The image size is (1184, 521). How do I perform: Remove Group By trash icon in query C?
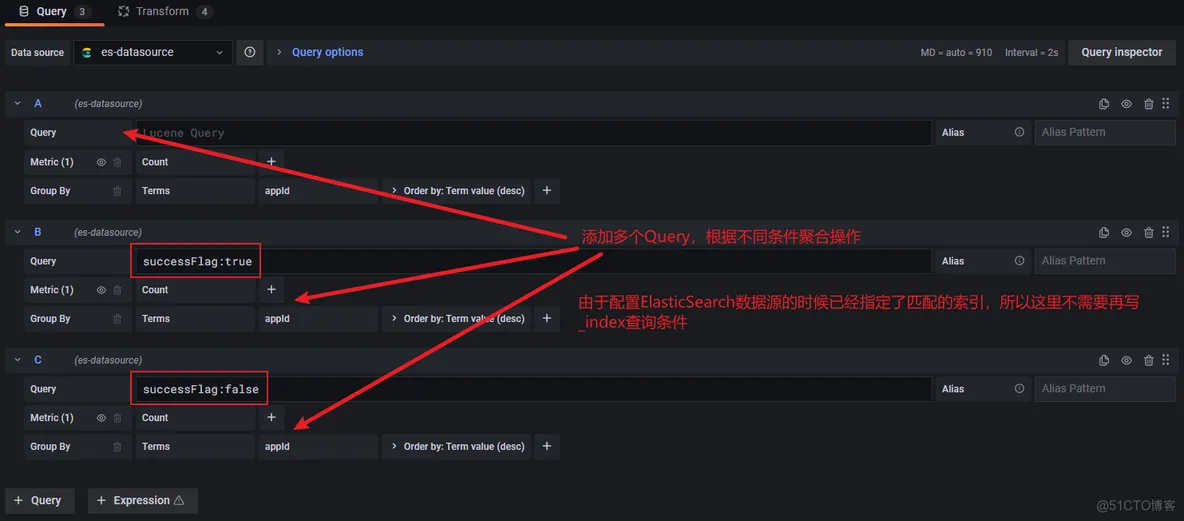coord(117,446)
